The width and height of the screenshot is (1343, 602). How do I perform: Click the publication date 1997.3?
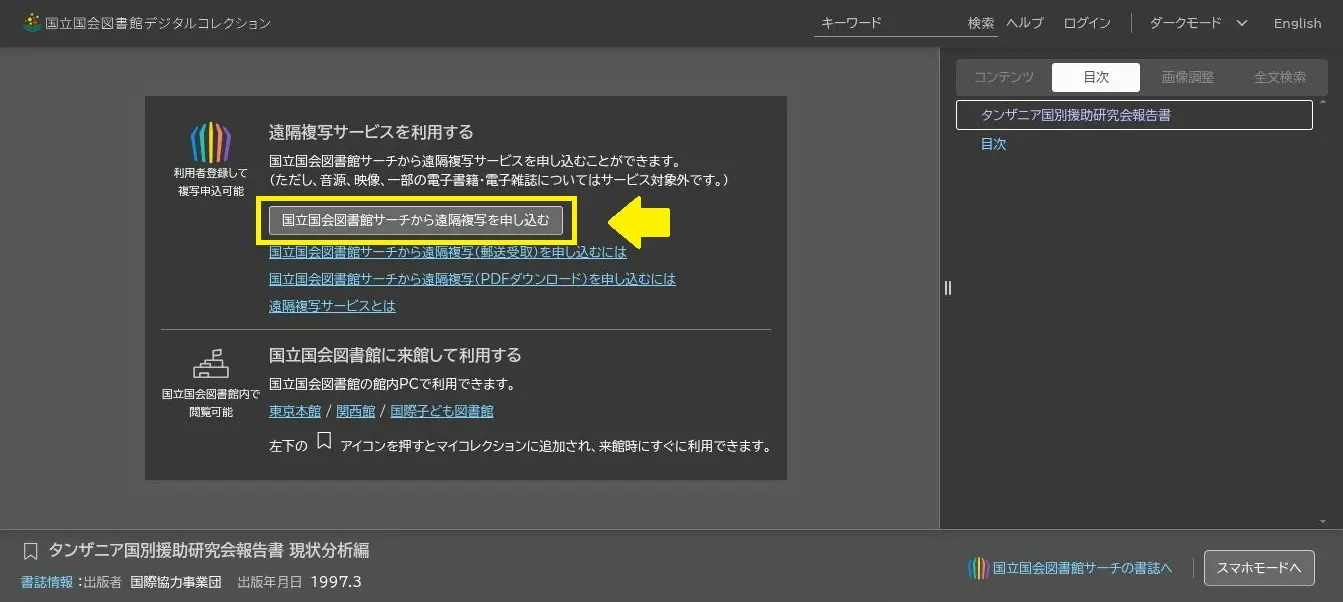tap(336, 582)
